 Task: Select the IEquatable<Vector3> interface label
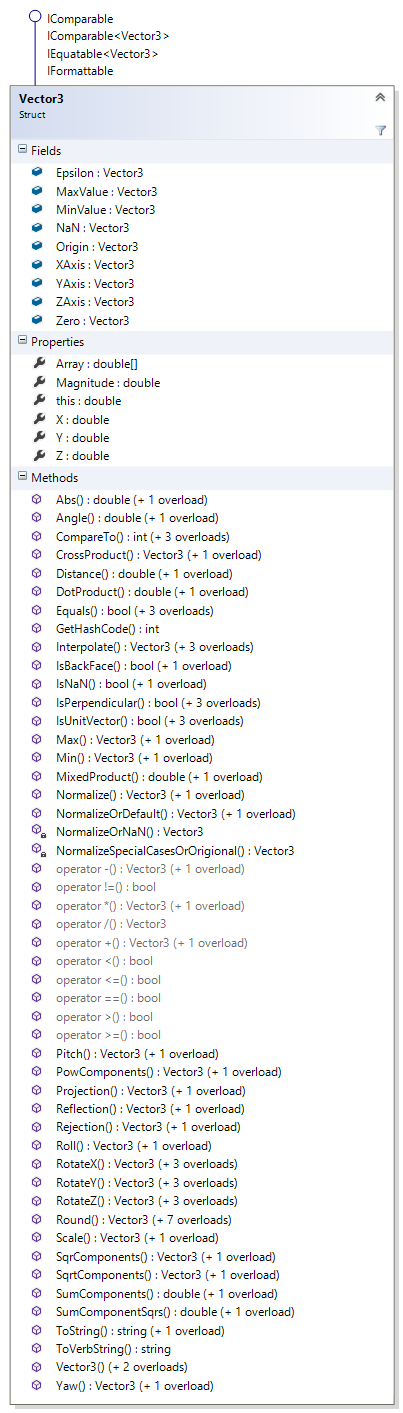(102, 53)
